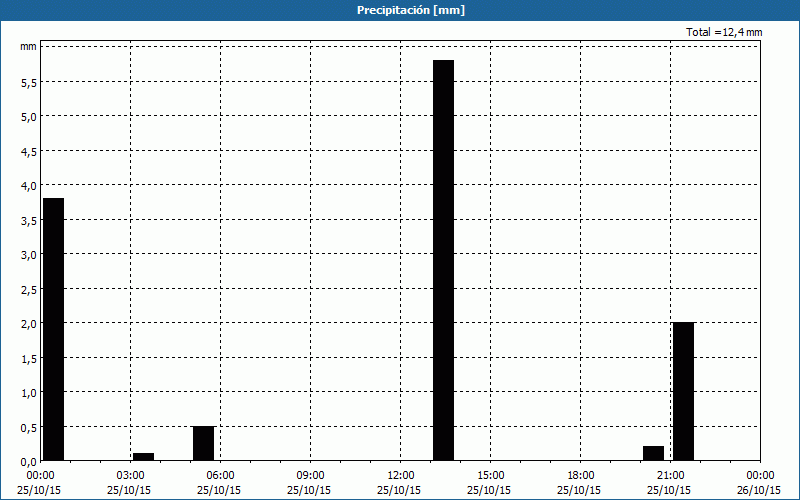This screenshot has height=500, width=800.
Task: Click the 15:00 time axis label
Action: click(490, 476)
